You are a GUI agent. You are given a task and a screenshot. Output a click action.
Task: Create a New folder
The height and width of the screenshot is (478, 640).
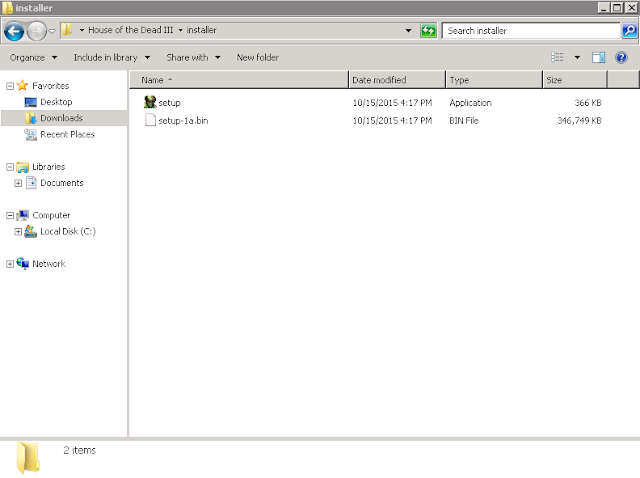258,58
